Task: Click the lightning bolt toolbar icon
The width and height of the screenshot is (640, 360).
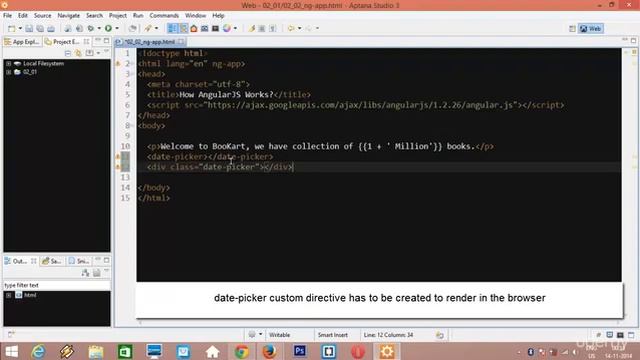Action: 252,28
